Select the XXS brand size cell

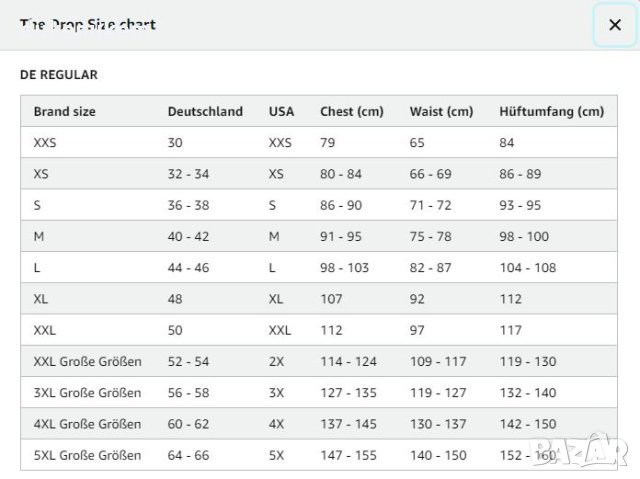tap(46, 143)
